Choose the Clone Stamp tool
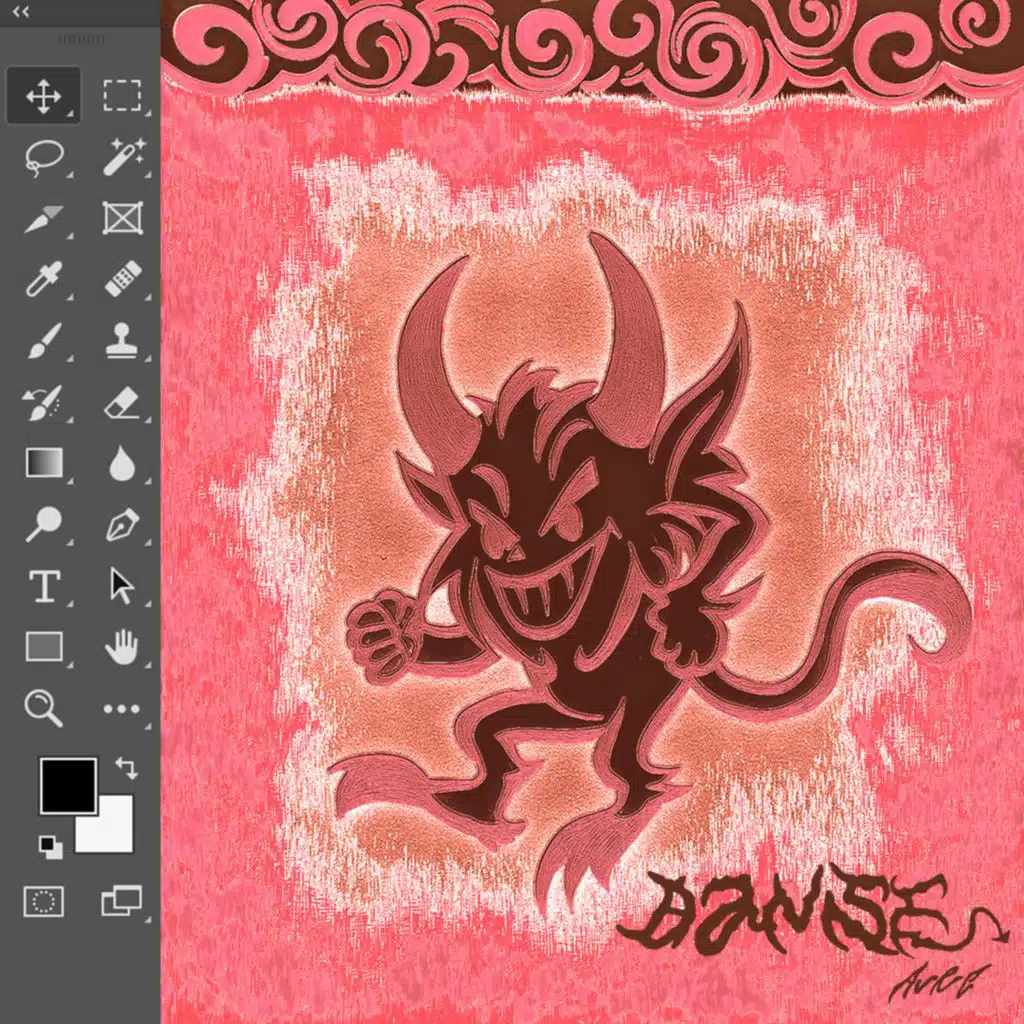This screenshot has height=1024, width=1024. click(x=122, y=341)
